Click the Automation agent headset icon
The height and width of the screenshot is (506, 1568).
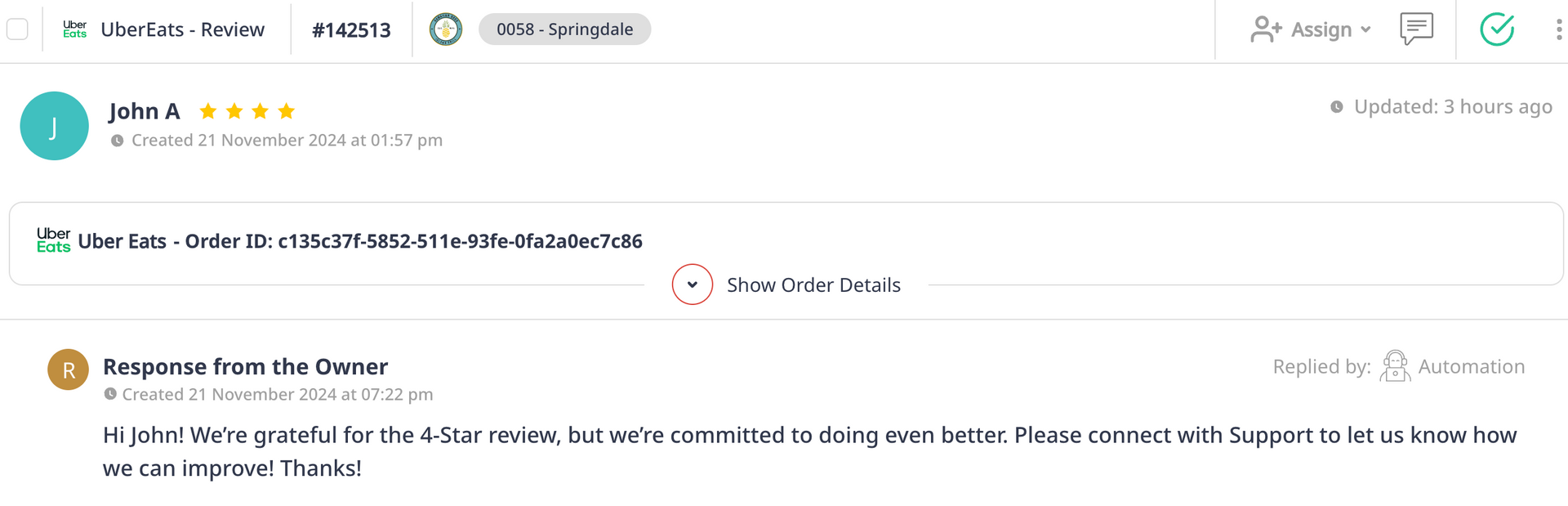[x=1395, y=366]
